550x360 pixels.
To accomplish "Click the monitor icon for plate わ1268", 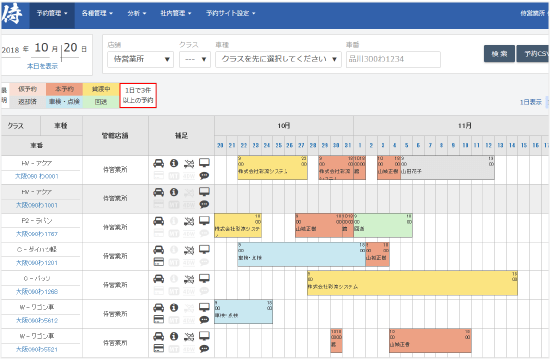I will pos(204,278).
